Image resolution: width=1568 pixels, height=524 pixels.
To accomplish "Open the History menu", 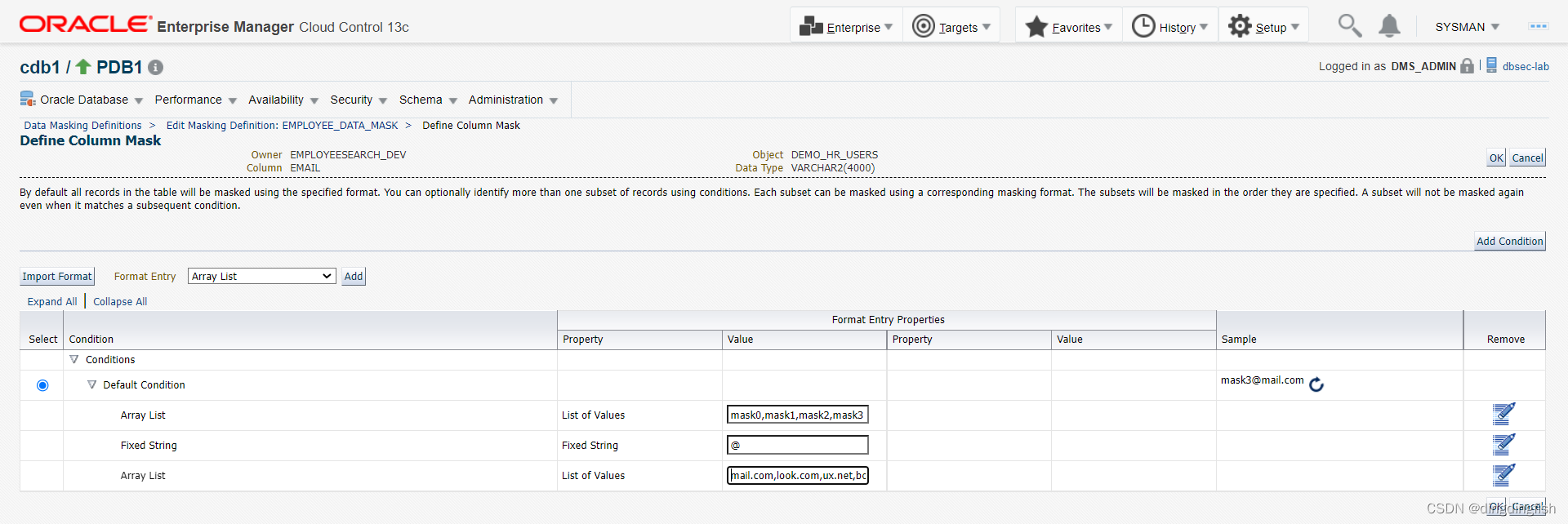I will pos(1170,26).
